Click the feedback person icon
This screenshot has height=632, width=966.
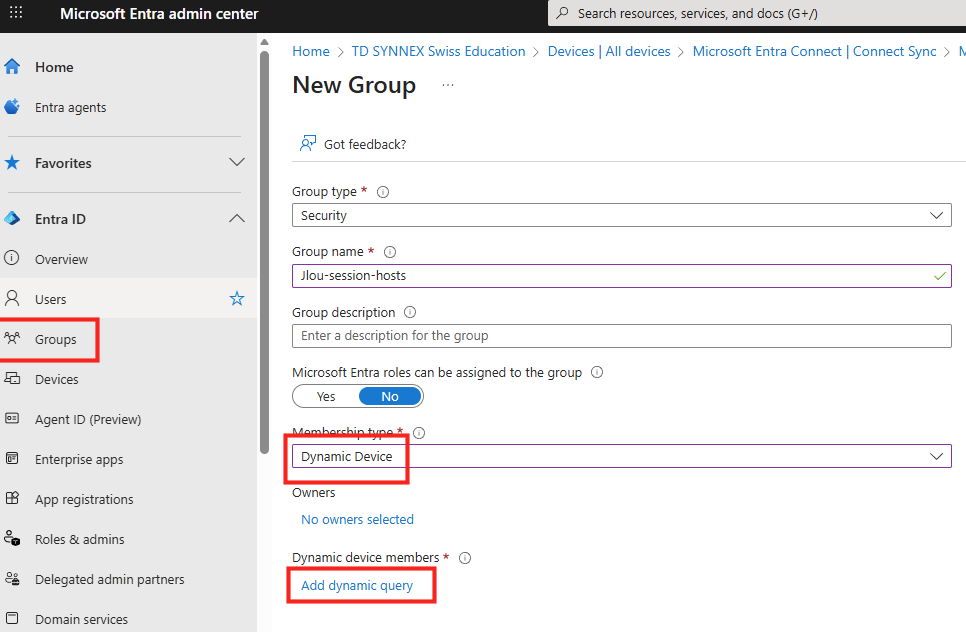click(x=308, y=144)
